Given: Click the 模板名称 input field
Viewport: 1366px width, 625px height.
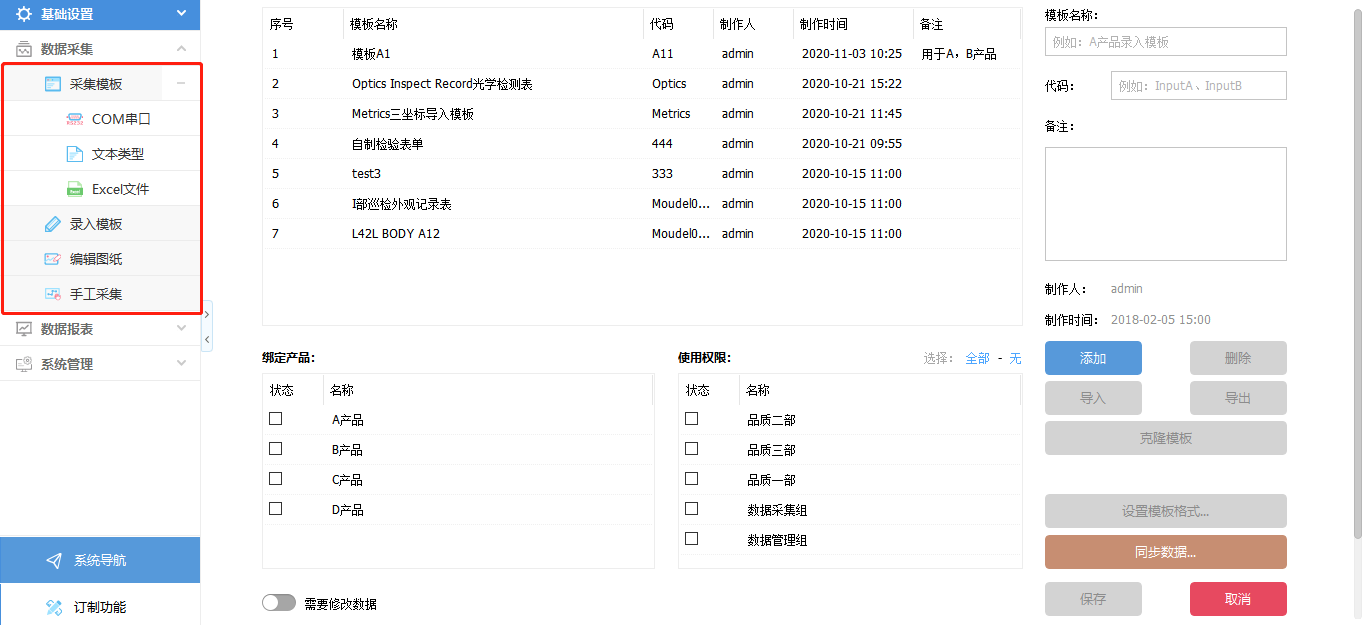Looking at the screenshot, I should [1165, 42].
